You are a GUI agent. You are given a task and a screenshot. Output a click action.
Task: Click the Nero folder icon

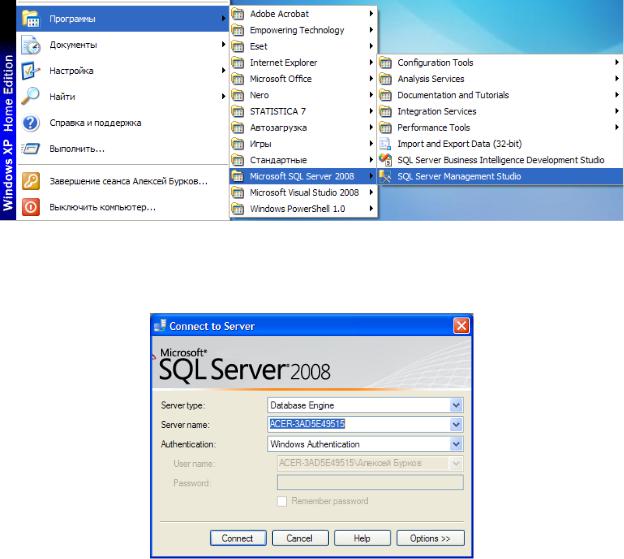click(x=238, y=95)
